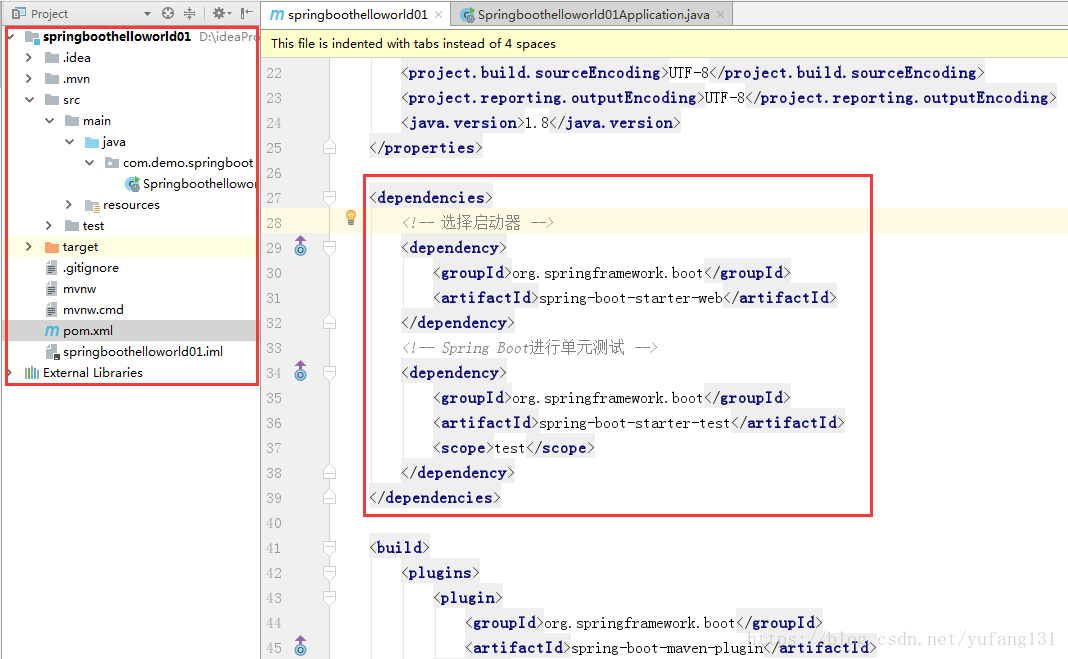Select the .gitignore file icon
The height and width of the screenshot is (659, 1068).
coord(52,268)
